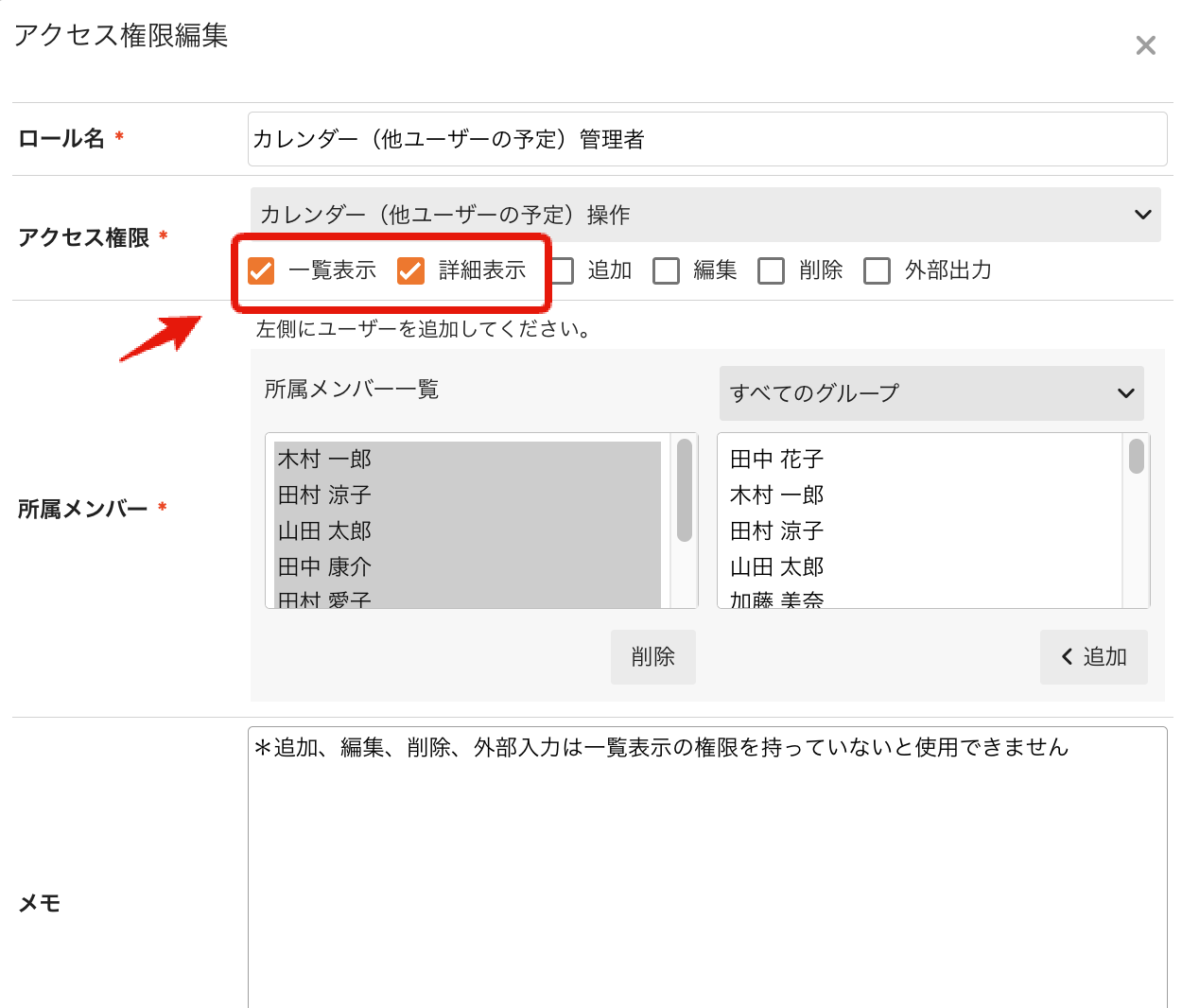Select 山田 太郎 in assigned members list
1182x1008 pixels.
325,531
